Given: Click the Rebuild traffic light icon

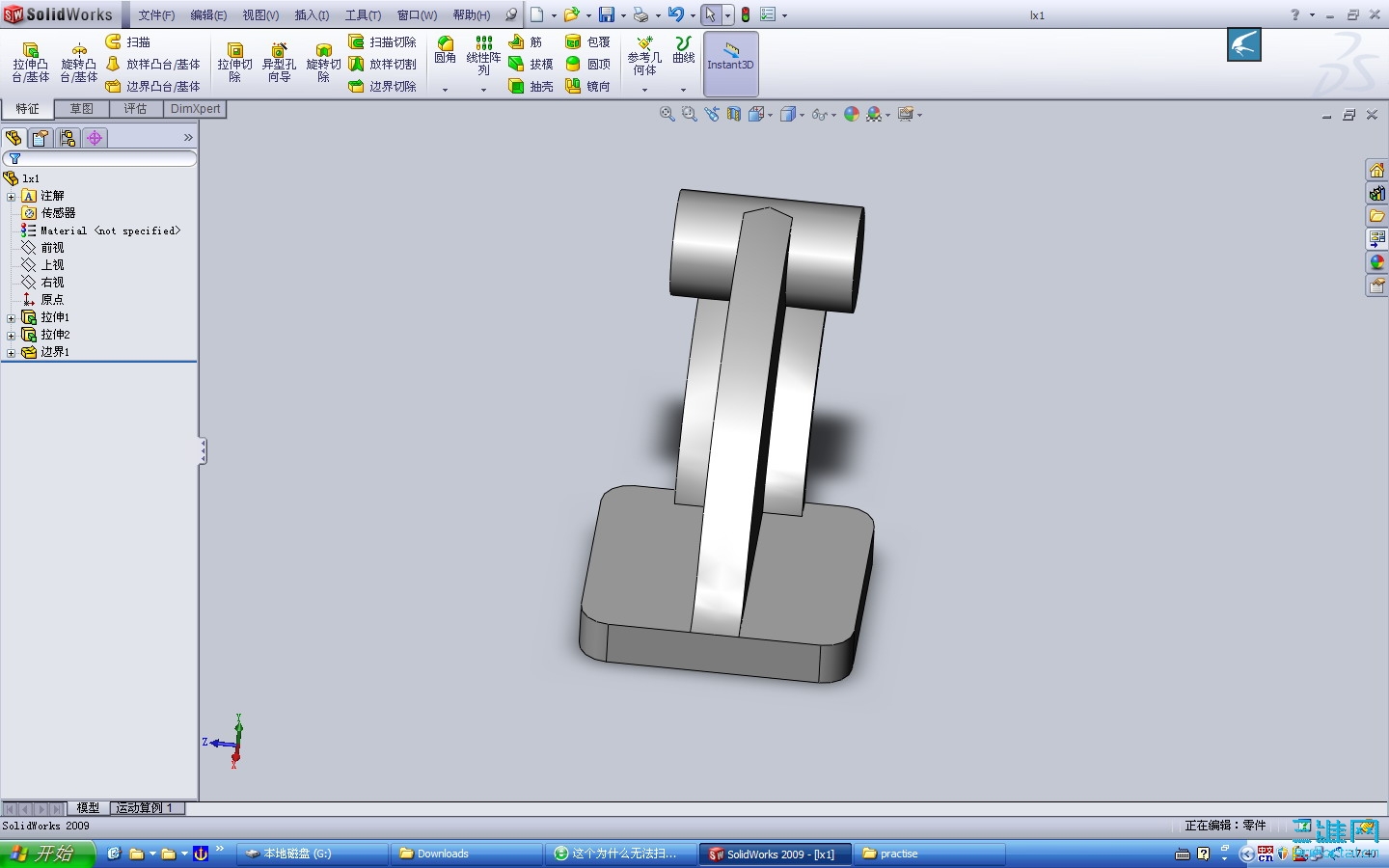Looking at the screenshot, I should [746, 14].
